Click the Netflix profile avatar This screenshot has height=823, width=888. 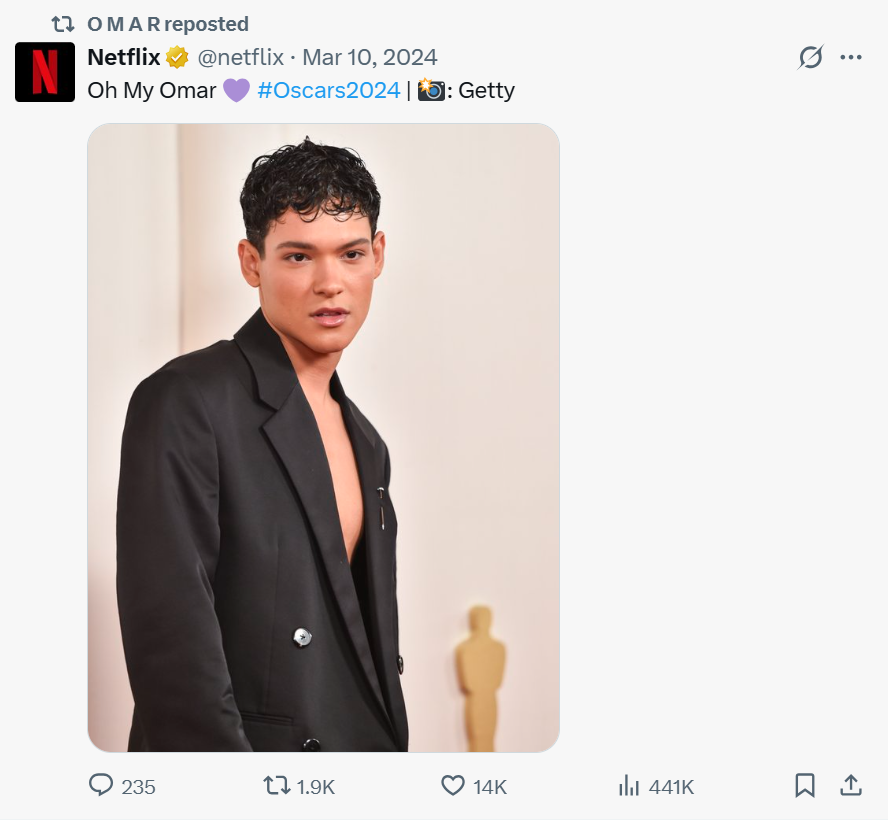45,72
